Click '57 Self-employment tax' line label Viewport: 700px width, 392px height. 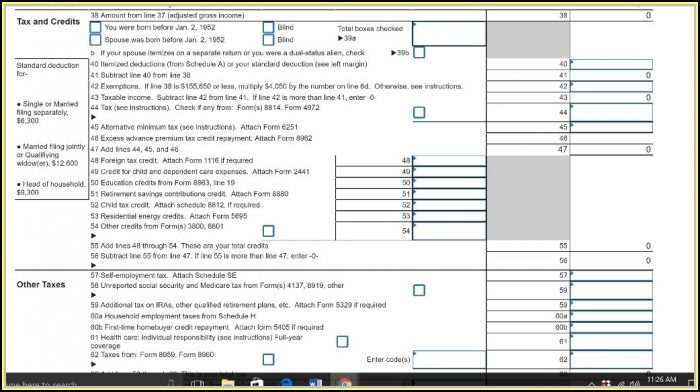(163, 275)
